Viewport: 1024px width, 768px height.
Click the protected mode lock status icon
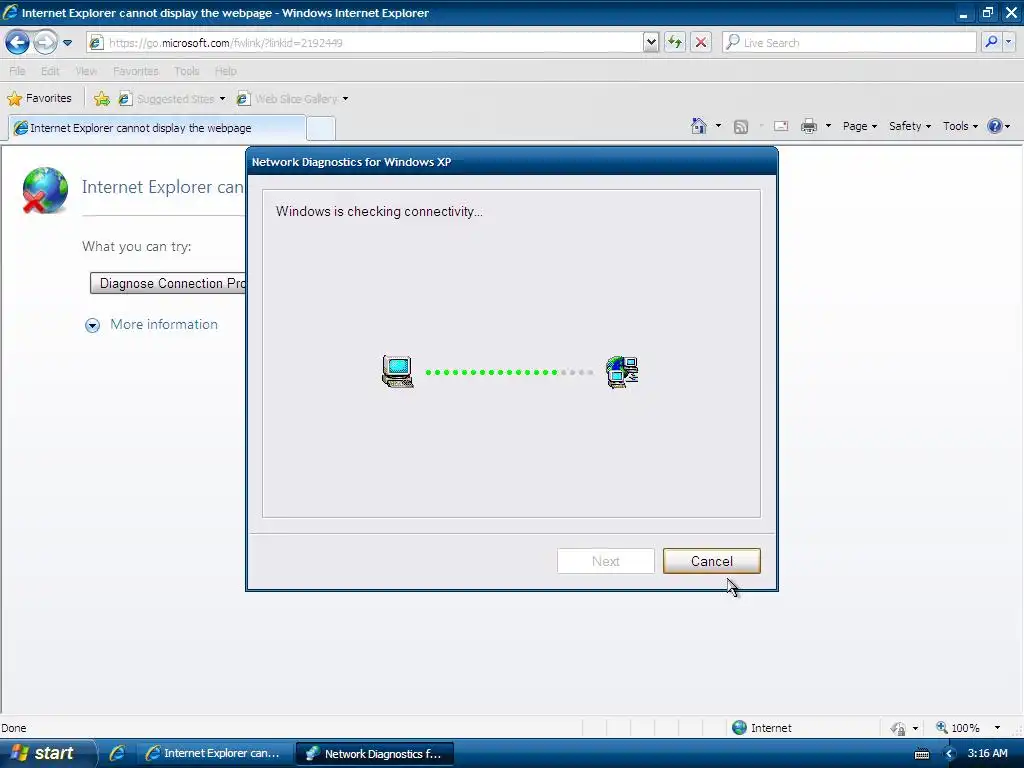click(898, 728)
